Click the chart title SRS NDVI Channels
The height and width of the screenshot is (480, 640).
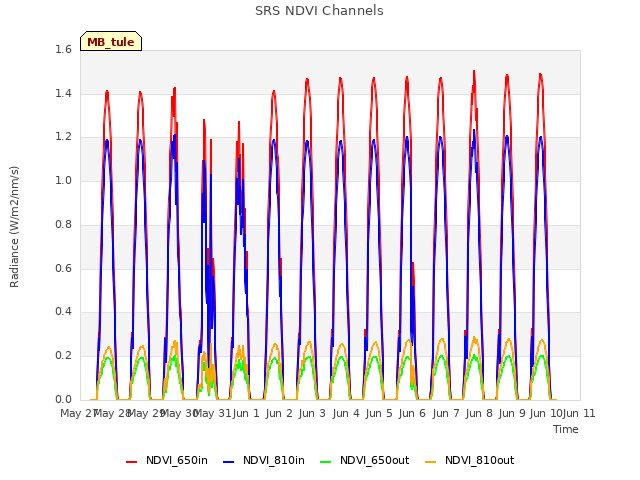319,11
